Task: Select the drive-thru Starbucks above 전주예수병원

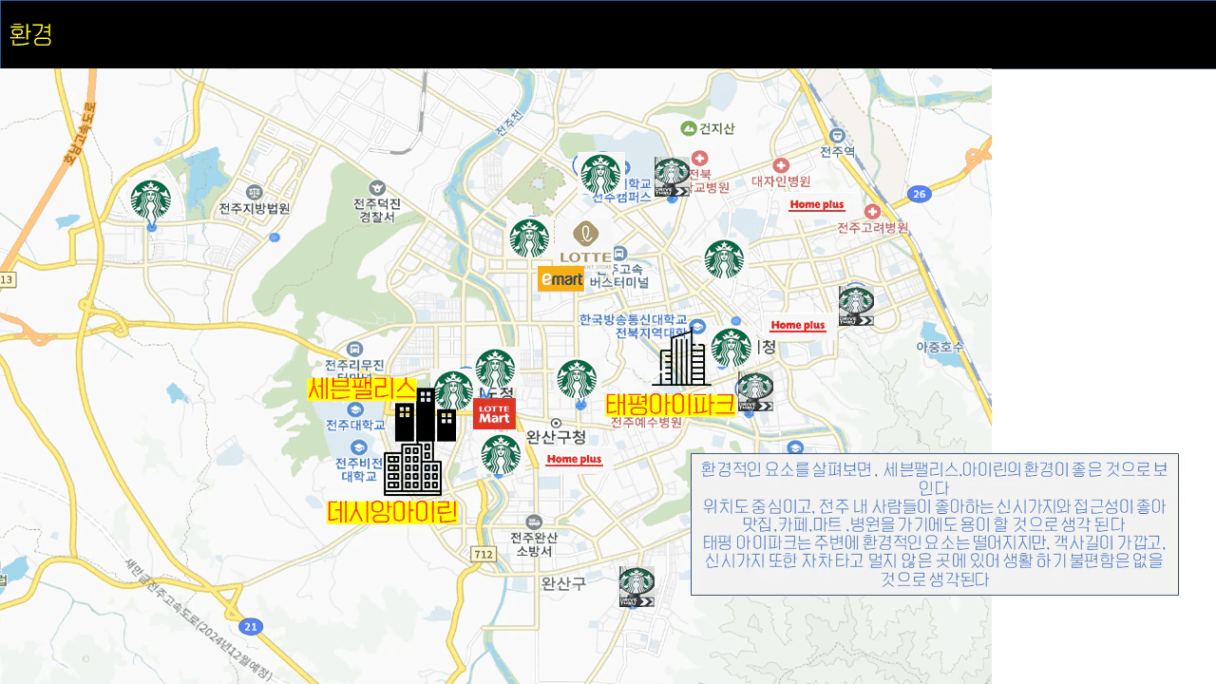Action: [x=755, y=391]
